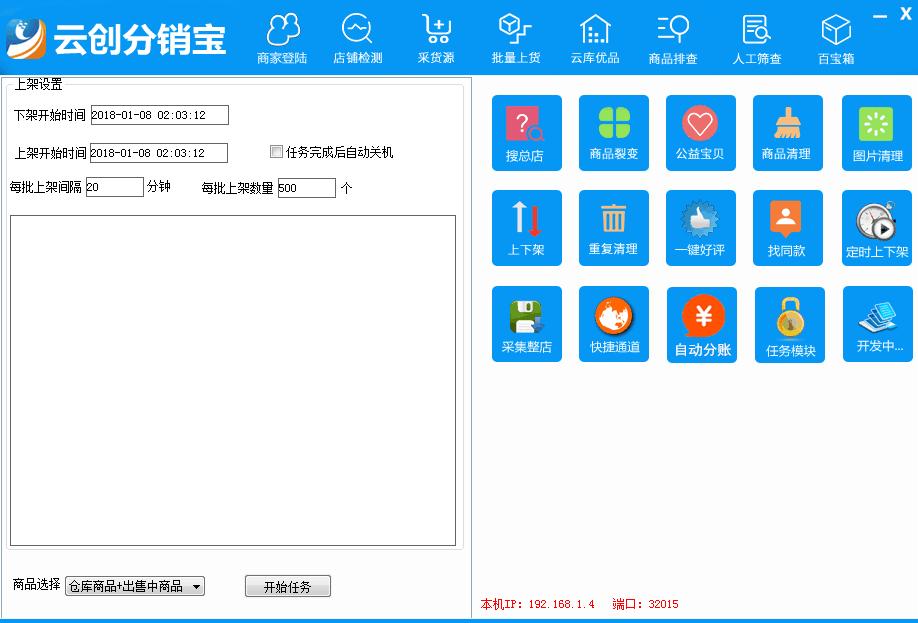Open the 重复清理 tool

click(613, 227)
